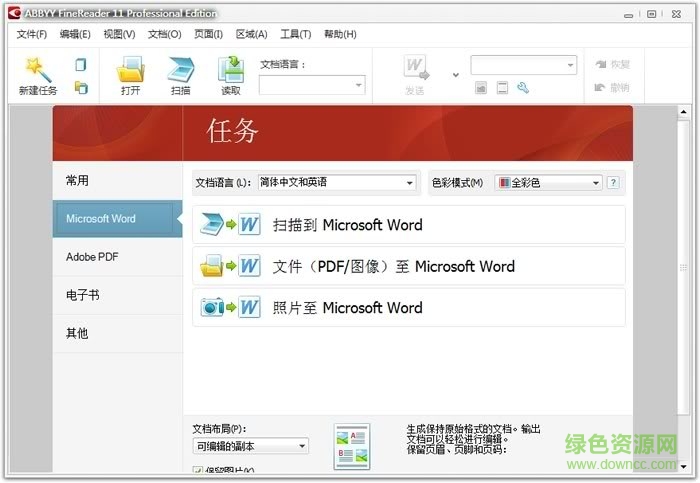The height and width of the screenshot is (483, 700).
Task: Expand the 色彩模式 dropdown showing 全彩色
Action: coord(549,183)
